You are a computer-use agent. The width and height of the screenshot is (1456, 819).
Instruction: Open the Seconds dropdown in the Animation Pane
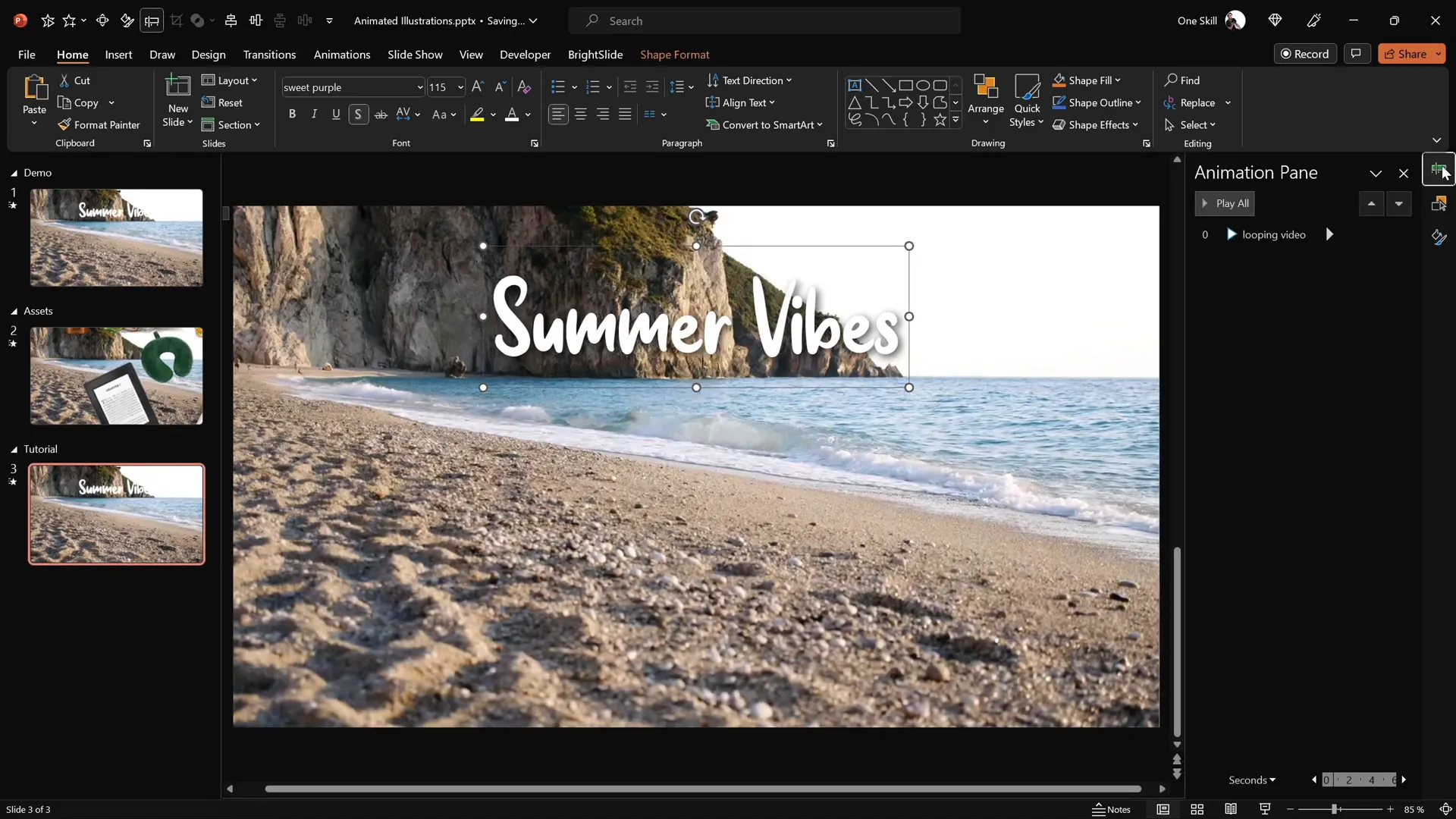(1252, 780)
